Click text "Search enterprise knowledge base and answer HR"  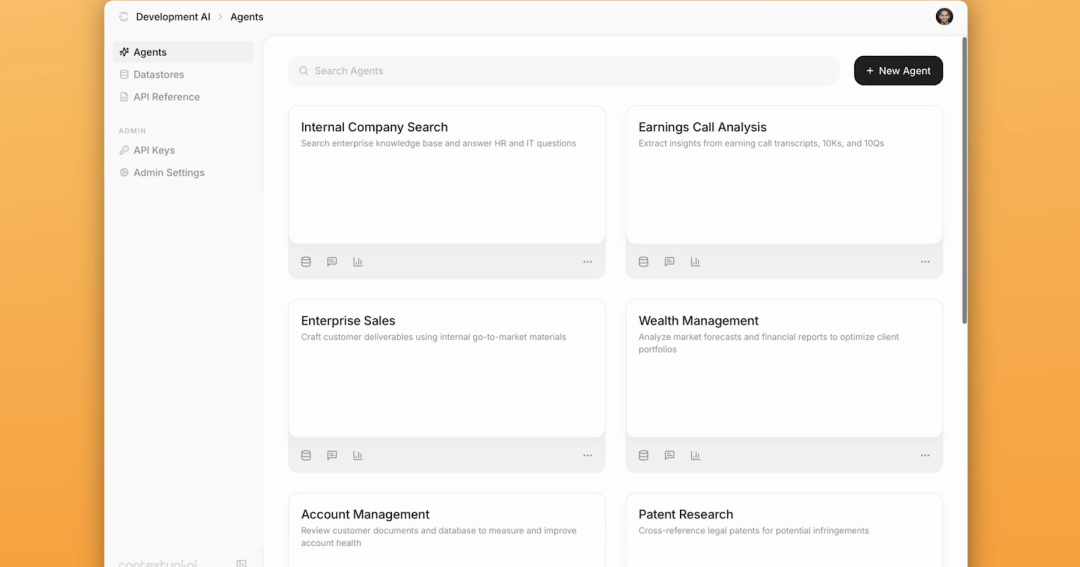tap(395, 143)
